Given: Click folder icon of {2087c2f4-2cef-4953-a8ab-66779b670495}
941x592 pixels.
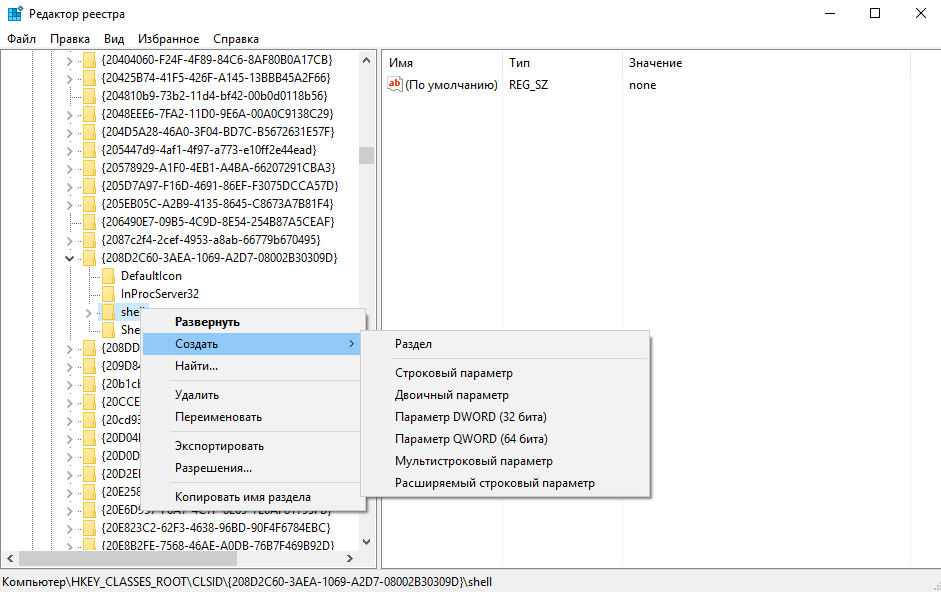Looking at the screenshot, I should point(88,240).
